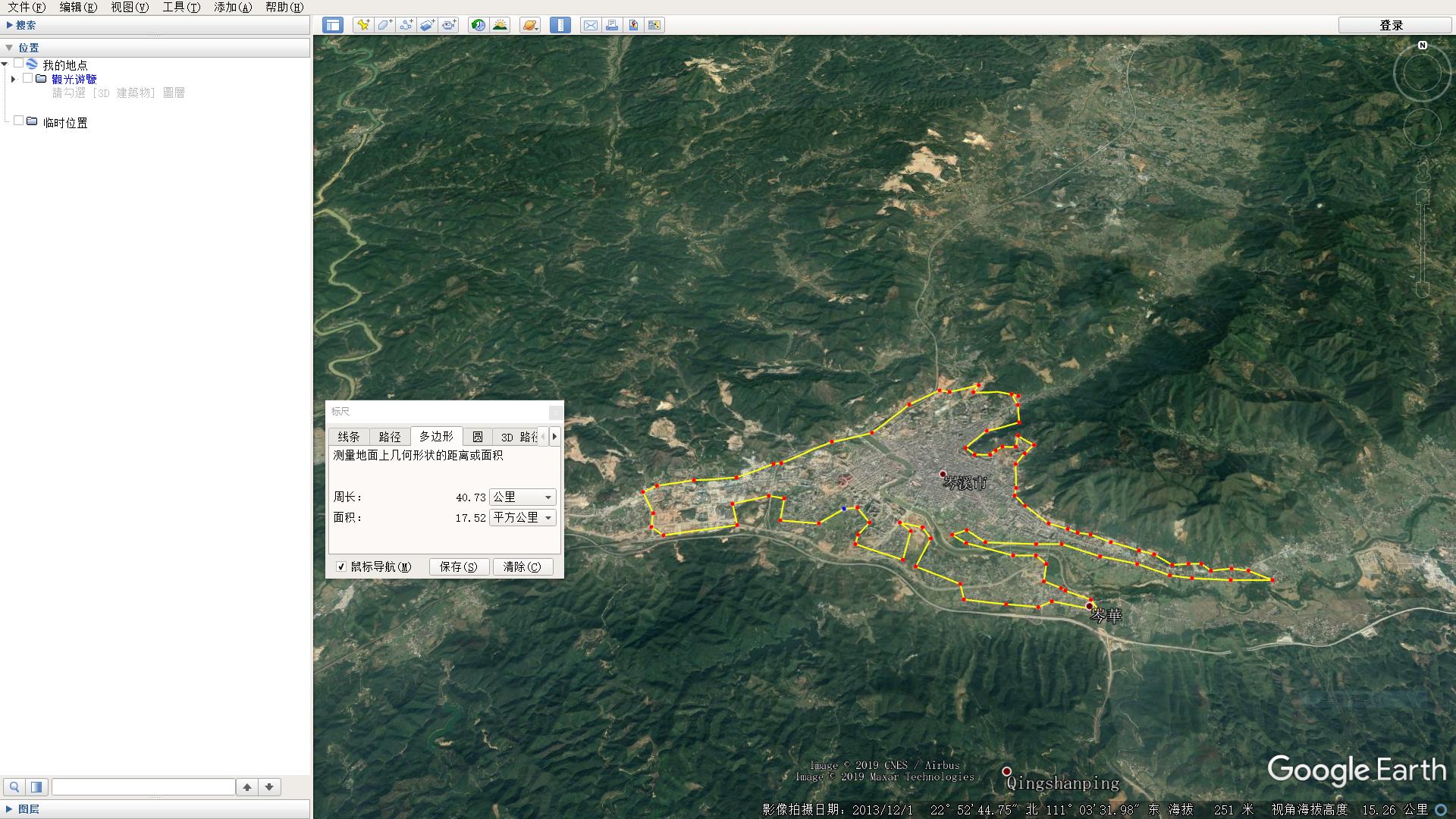1456x819 pixels.
Task: Toggle sunlight across the landscape
Action: 500,25
